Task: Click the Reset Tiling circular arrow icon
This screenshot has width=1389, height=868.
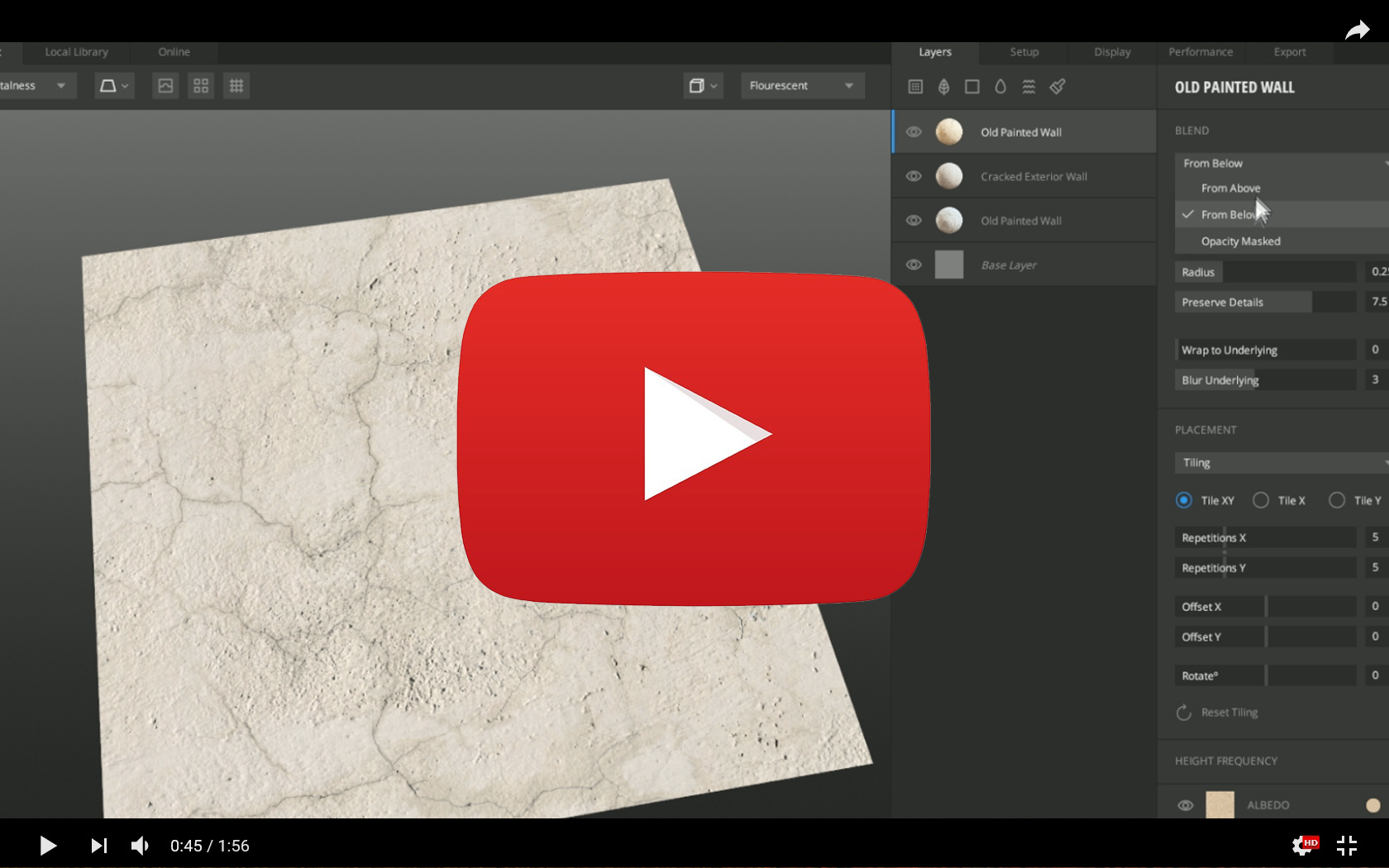Action: coord(1184,713)
